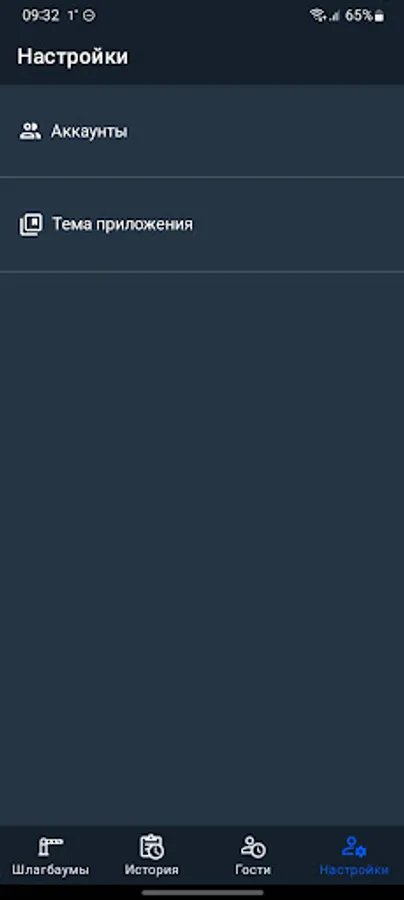The image size is (404, 900).
Task: Open the Аккаунты settings row
Action: click(x=202, y=131)
